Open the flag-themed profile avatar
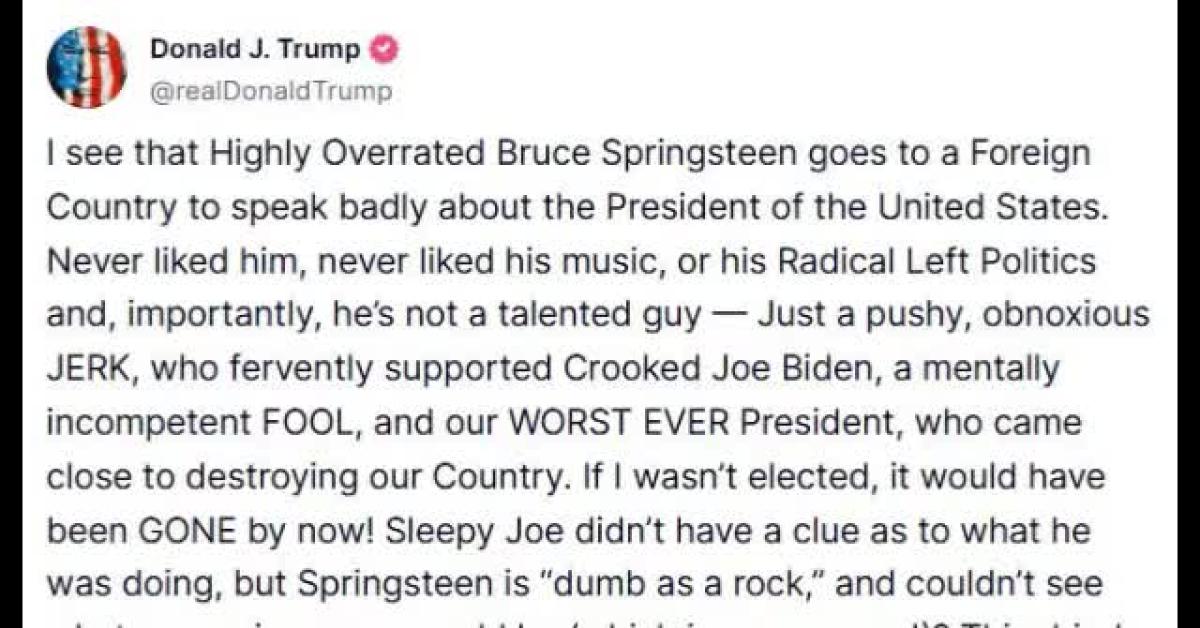 [x=87, y=68]
